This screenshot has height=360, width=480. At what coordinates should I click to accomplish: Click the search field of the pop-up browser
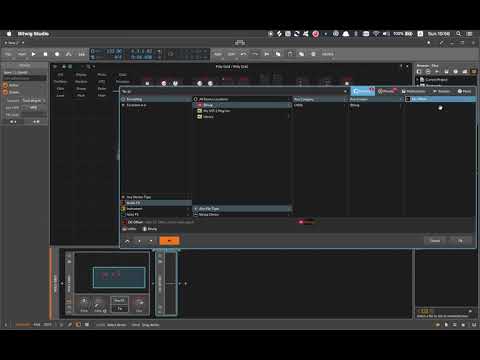[x=233, y=91]
